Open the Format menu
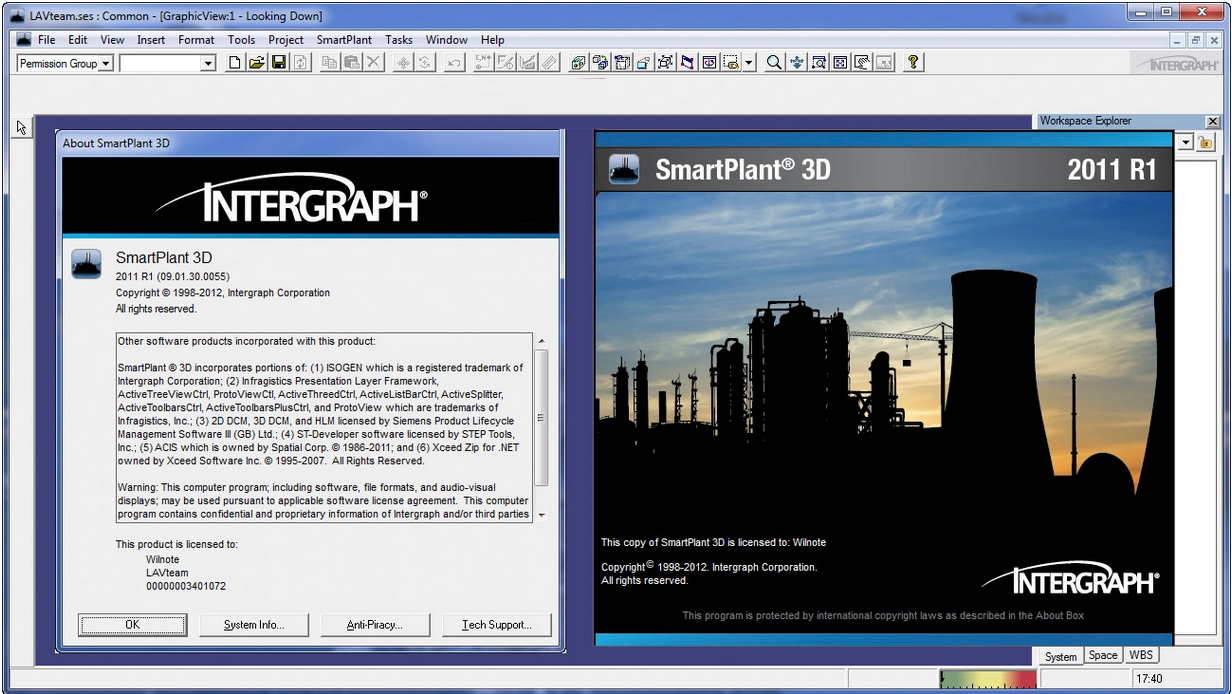 (x=196, y=40)
